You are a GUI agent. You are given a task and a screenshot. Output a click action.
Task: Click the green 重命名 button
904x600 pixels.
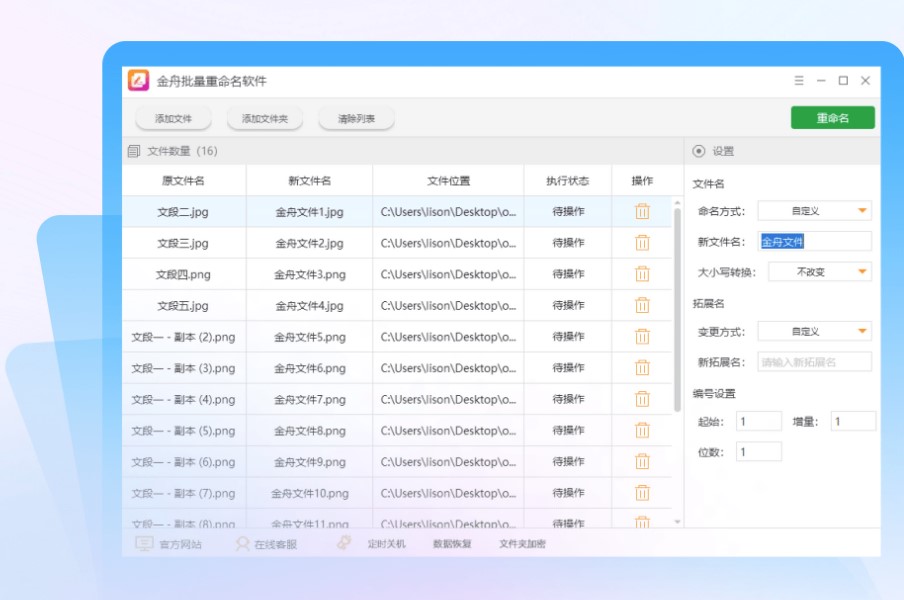point(833,118)
